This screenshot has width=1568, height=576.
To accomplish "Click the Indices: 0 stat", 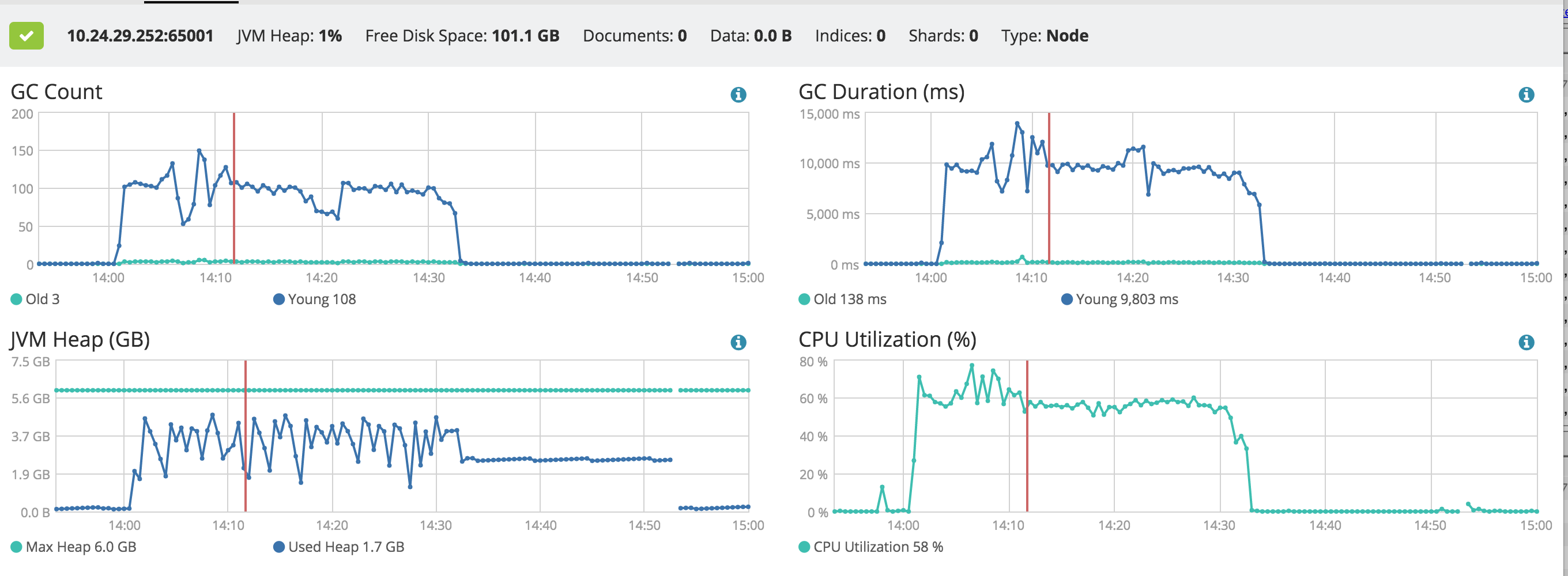I will coord(850,36).
